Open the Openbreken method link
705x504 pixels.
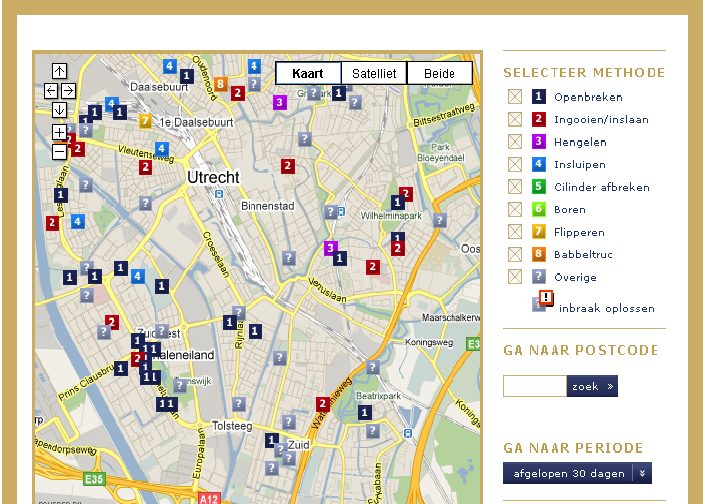coord(588,97)
